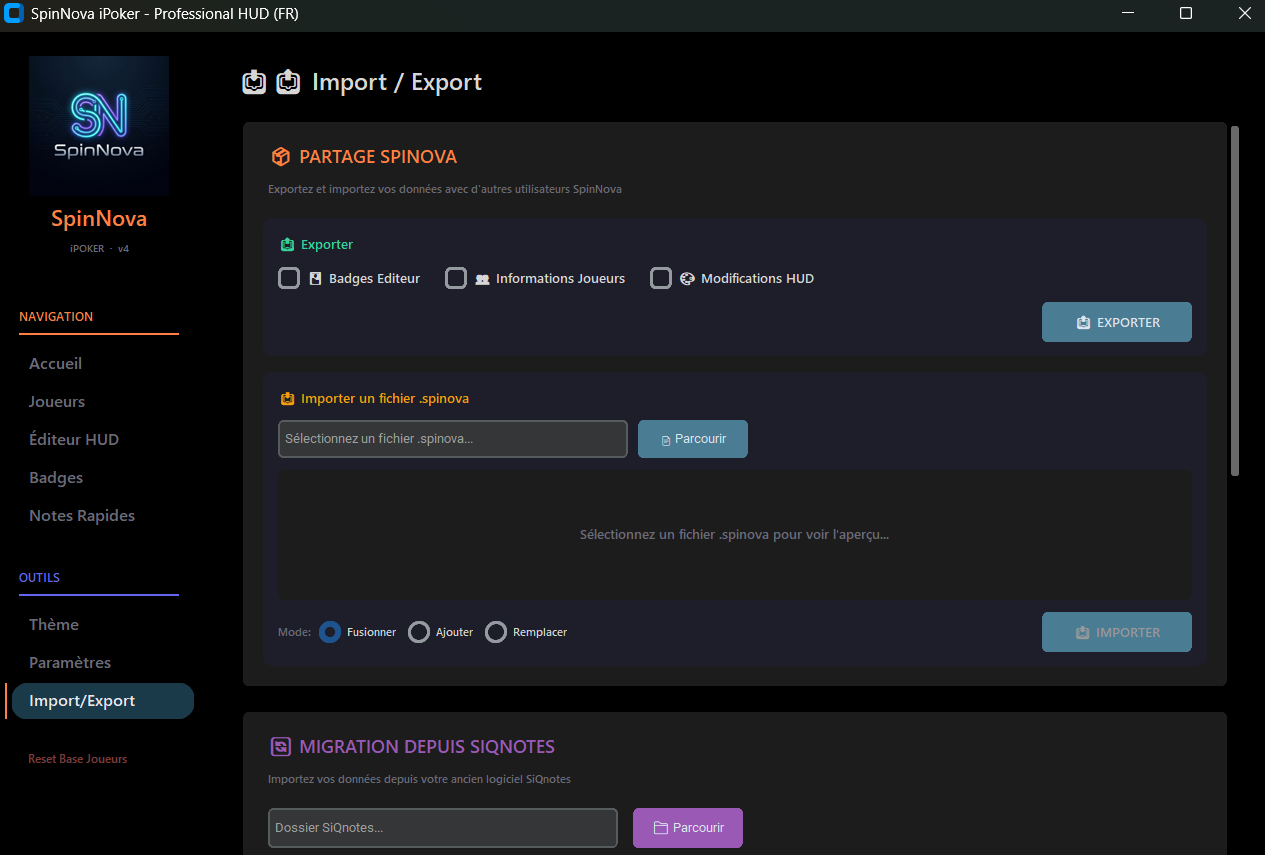Click the iPOKER · v4 version label
The image size is (1265, 855).
tap(99, 249)
